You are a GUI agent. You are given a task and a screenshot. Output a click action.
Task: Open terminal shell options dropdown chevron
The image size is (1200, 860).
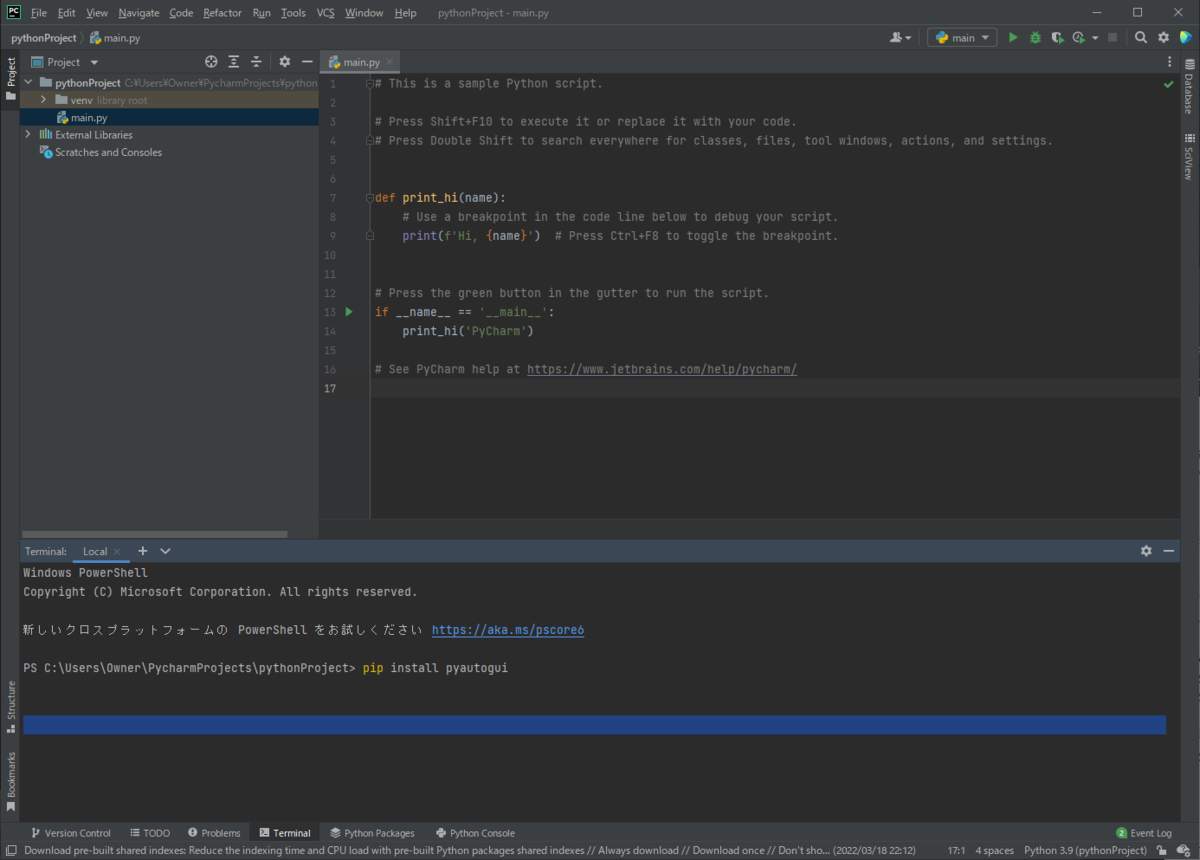[165, 551]
